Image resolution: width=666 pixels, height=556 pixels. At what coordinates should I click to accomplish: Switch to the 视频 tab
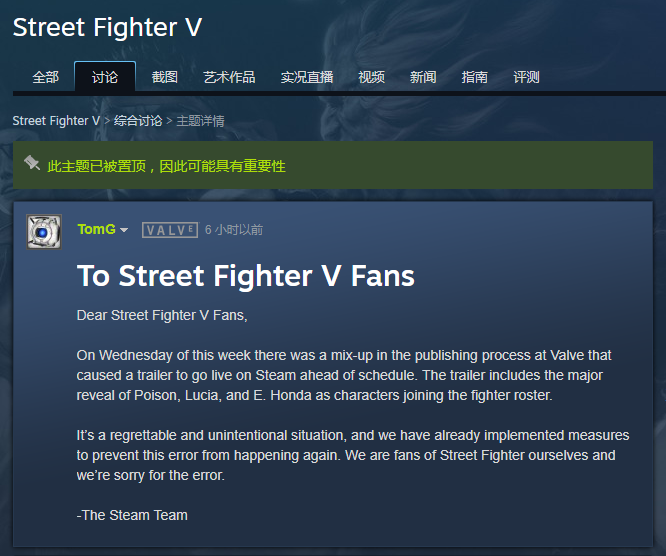pos(371,77)
